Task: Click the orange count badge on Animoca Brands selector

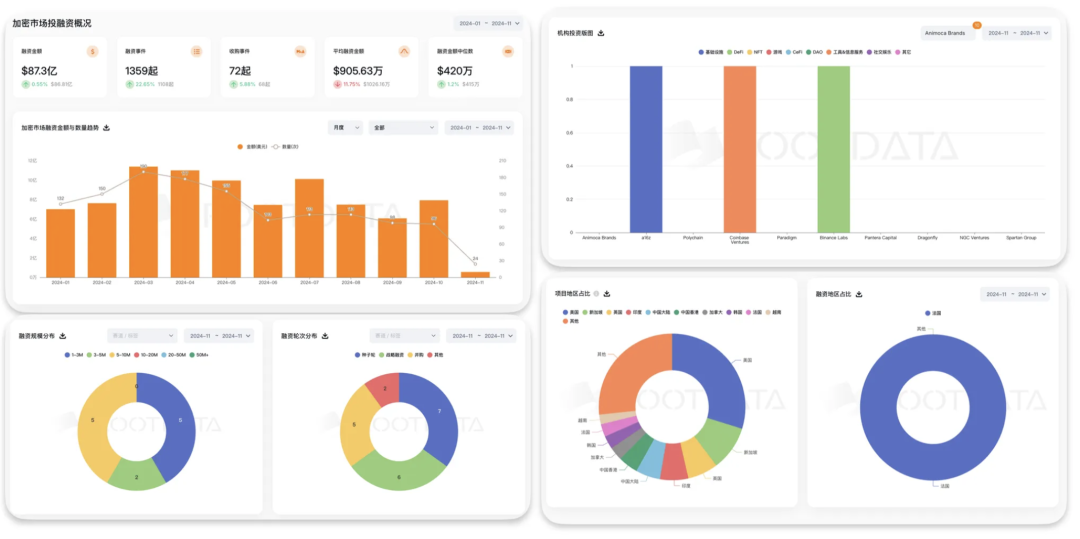Action: pos(977,25)
